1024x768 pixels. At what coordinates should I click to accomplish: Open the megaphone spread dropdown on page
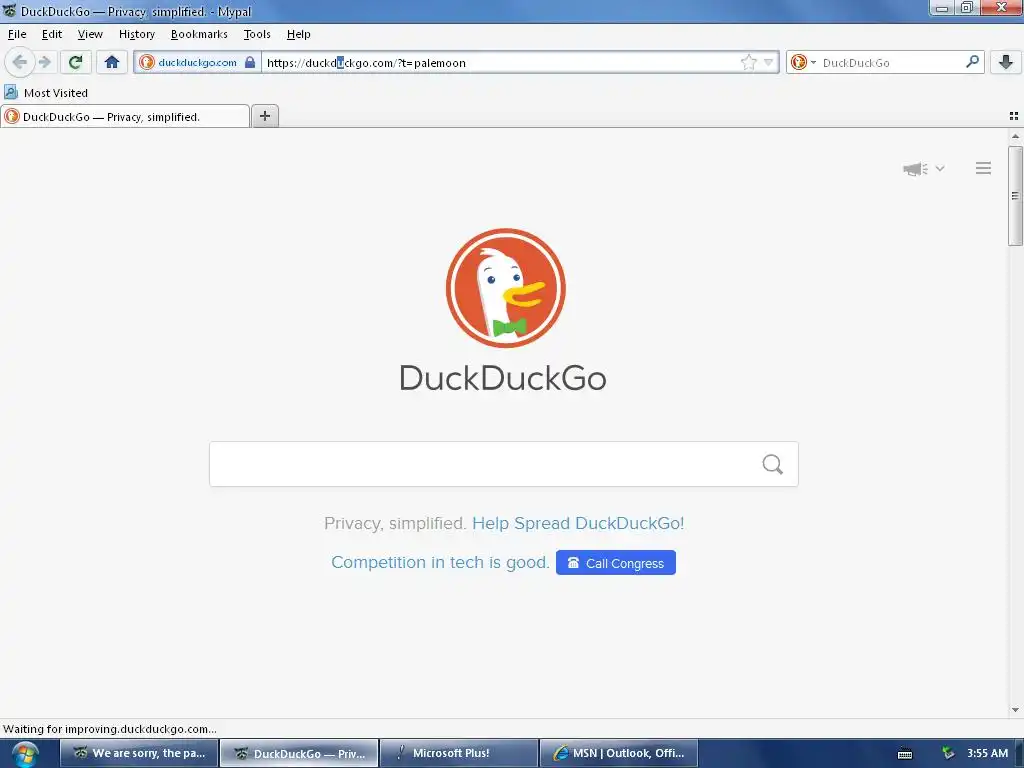coord(923,168)
